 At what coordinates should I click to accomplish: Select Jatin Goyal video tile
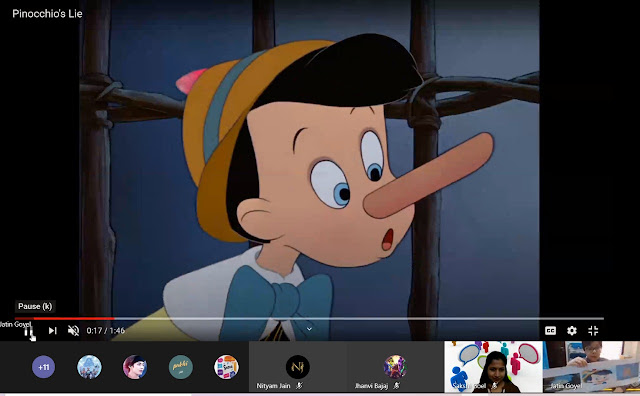point(591,367)
